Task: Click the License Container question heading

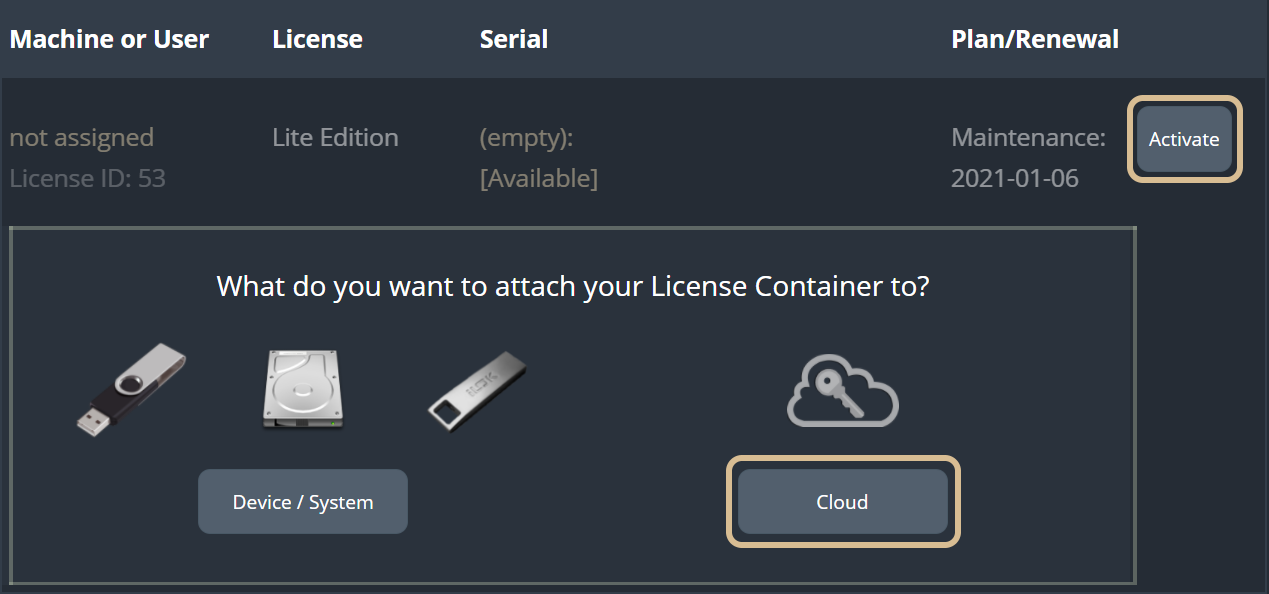Action: pyautogui.click(x=573, y=287)
